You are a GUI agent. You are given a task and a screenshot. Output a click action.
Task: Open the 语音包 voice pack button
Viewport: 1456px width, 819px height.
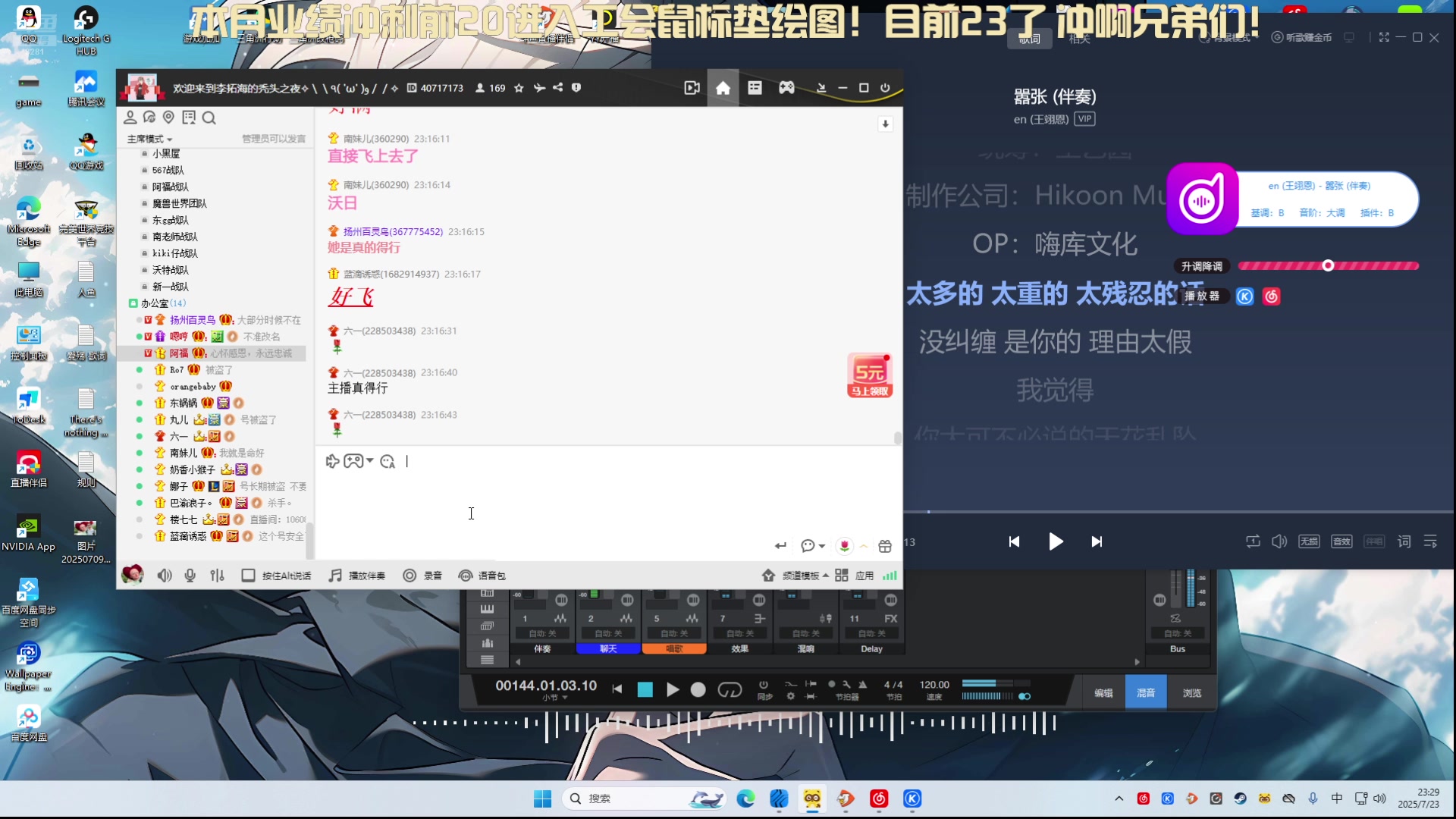482,576
